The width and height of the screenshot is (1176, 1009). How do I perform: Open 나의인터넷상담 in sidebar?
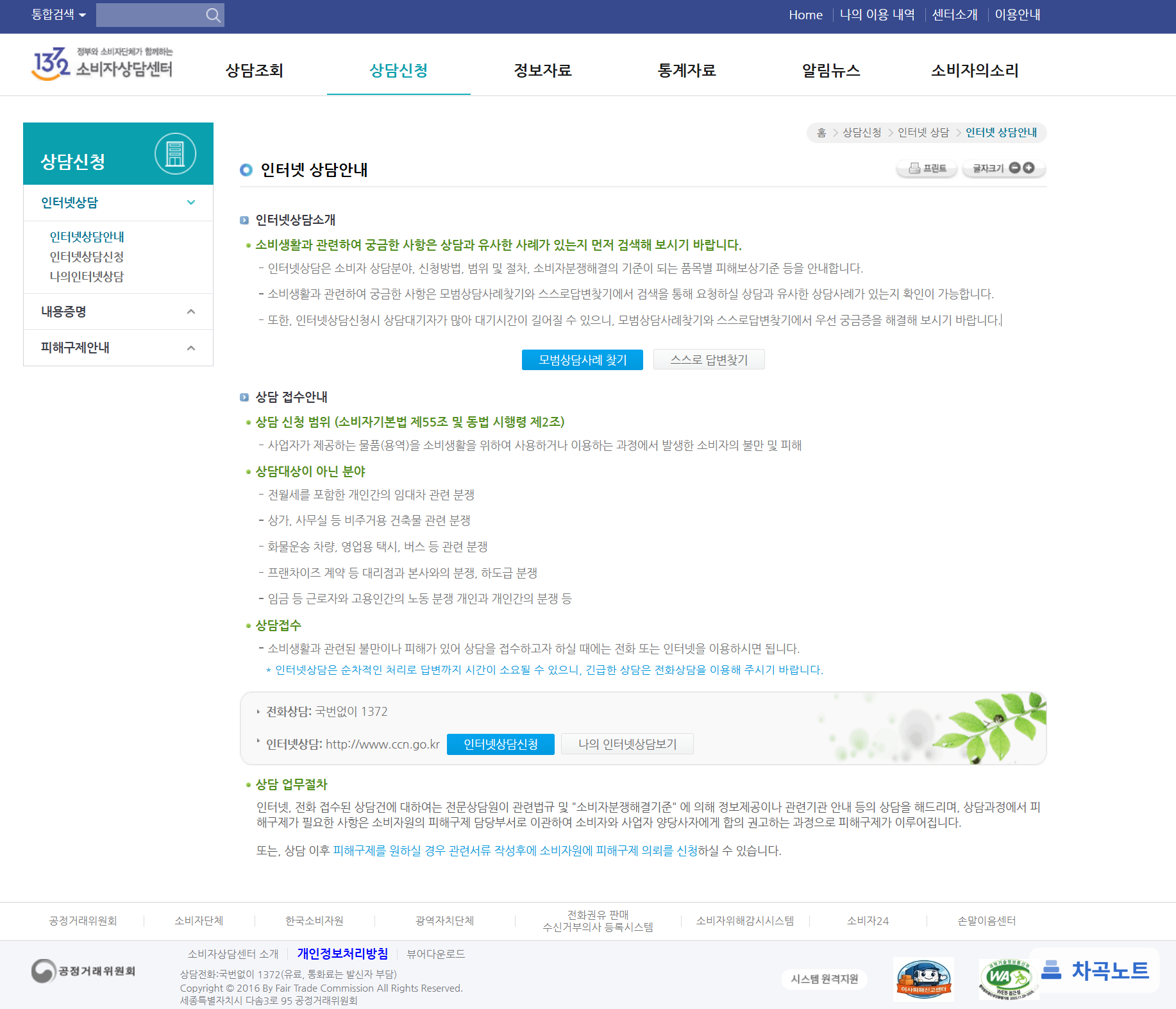click(x=87, y=276)
